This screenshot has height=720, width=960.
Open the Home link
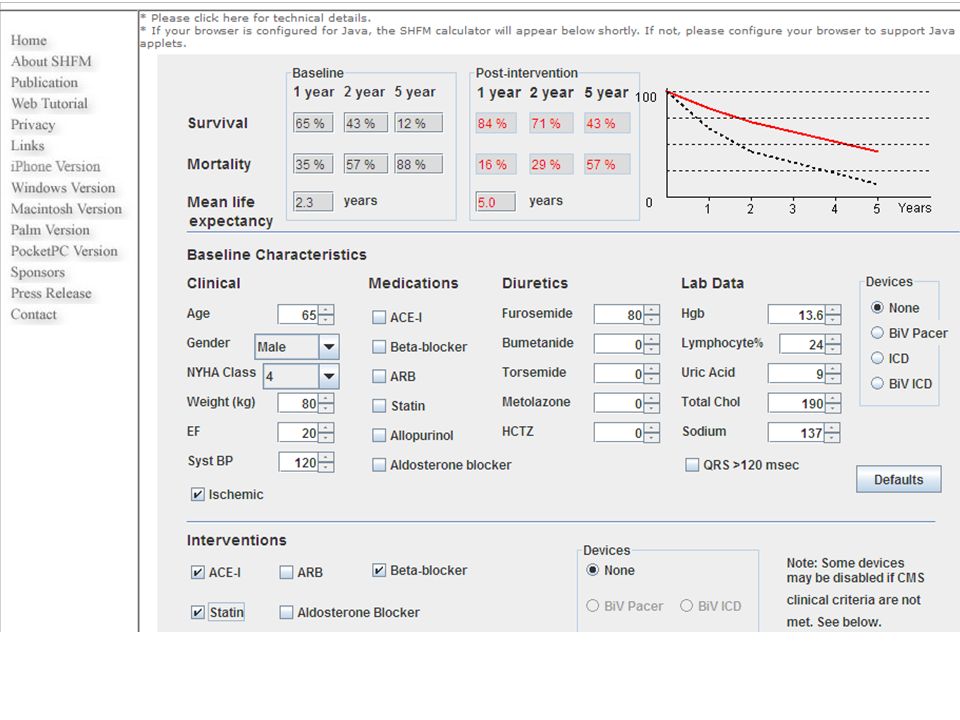click(29, 40)
